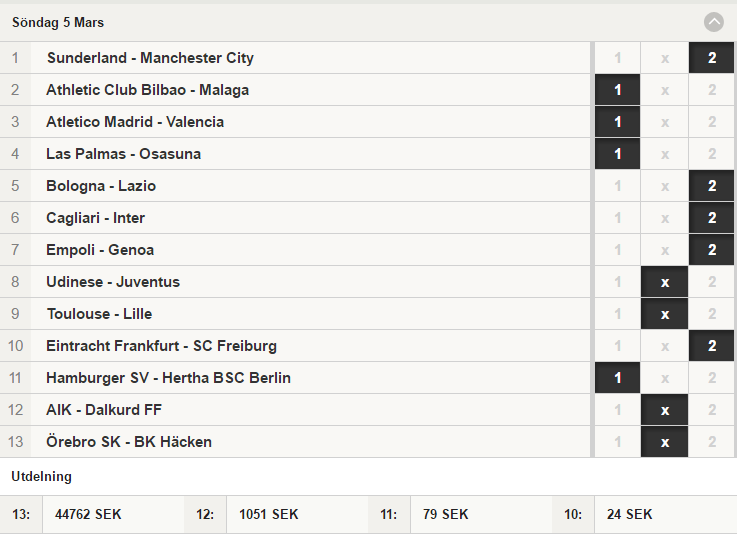This screenshot has height=535, width=739.
Task: Select draw x for Athletic Club Bilbao - Malaga
Action: tap(665, 90)
